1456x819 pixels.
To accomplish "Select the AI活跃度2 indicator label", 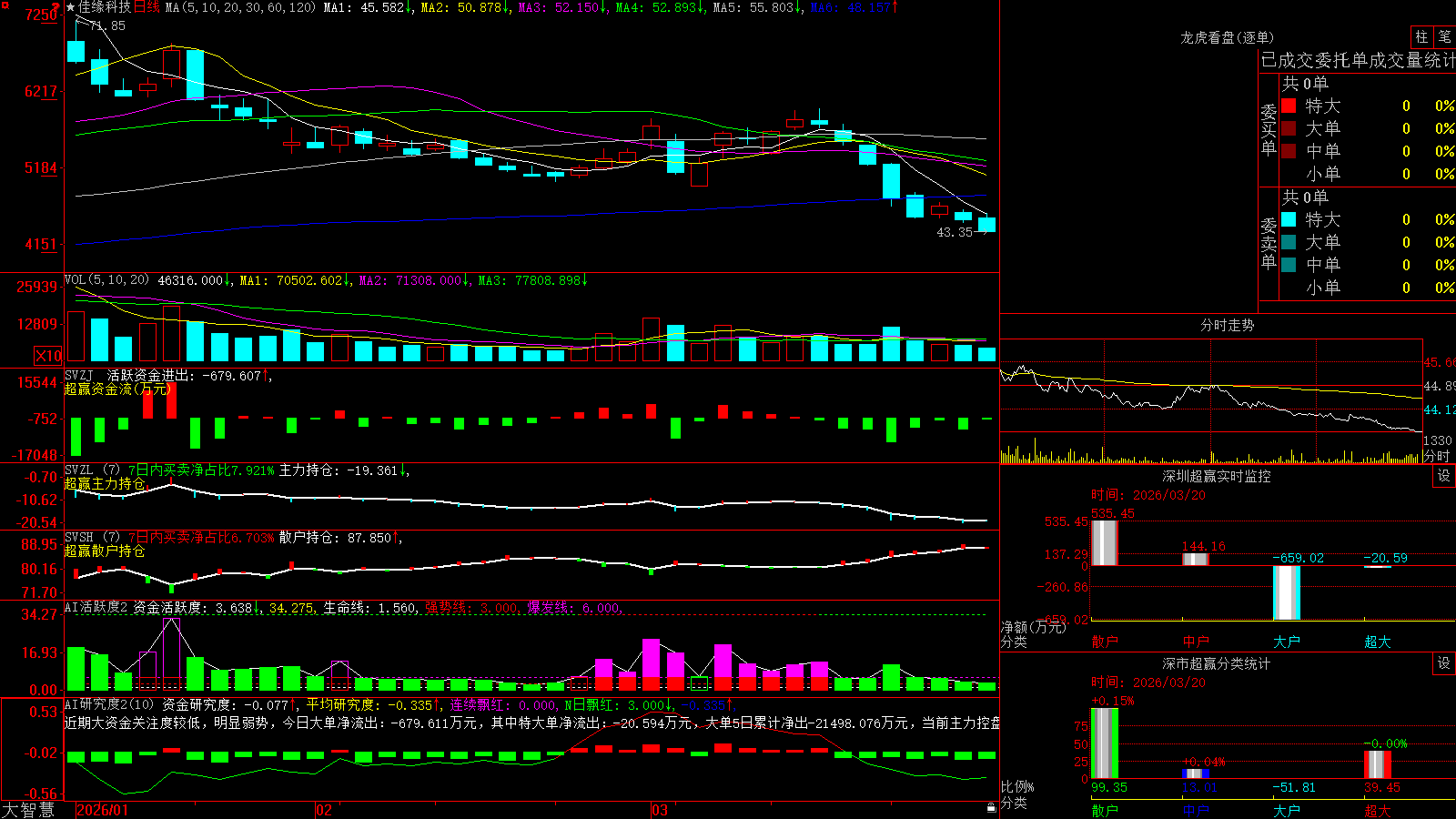I will tap(96, 607).
